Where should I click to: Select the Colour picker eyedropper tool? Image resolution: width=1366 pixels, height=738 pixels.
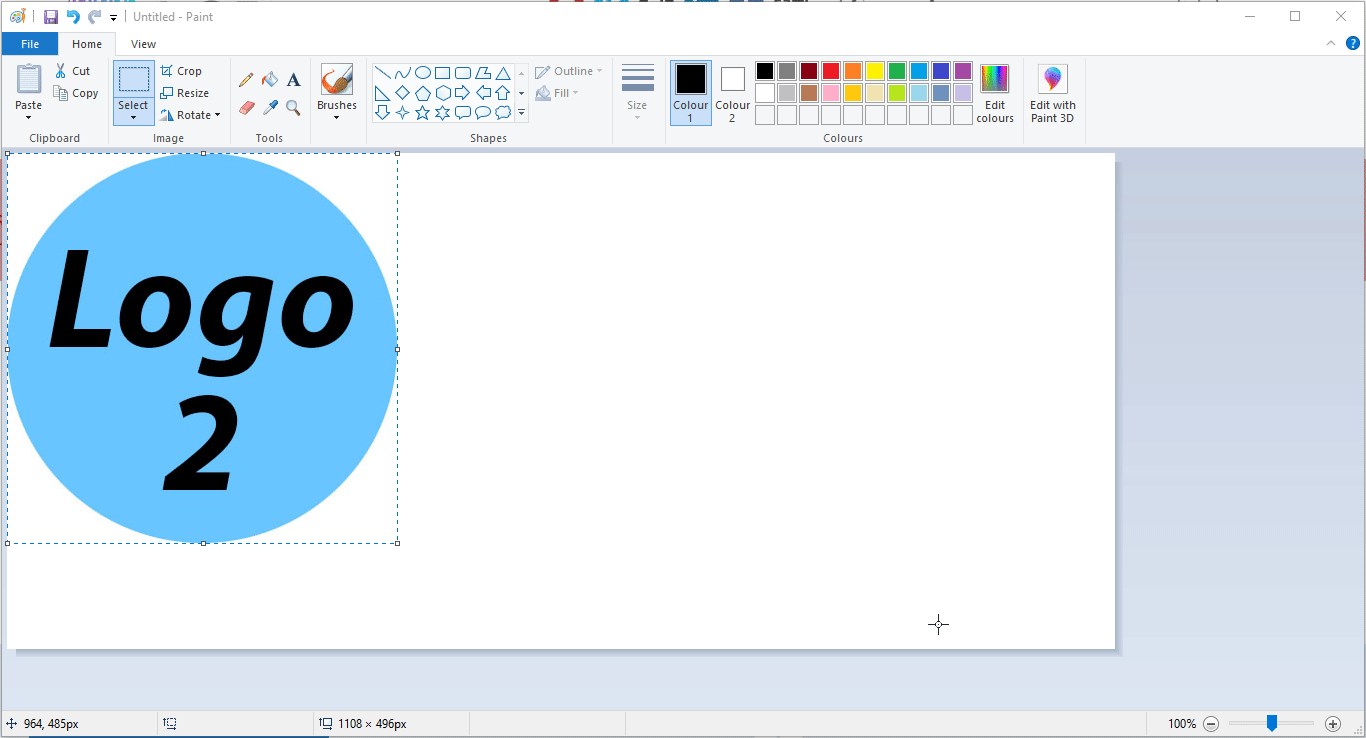coord(270,107)
